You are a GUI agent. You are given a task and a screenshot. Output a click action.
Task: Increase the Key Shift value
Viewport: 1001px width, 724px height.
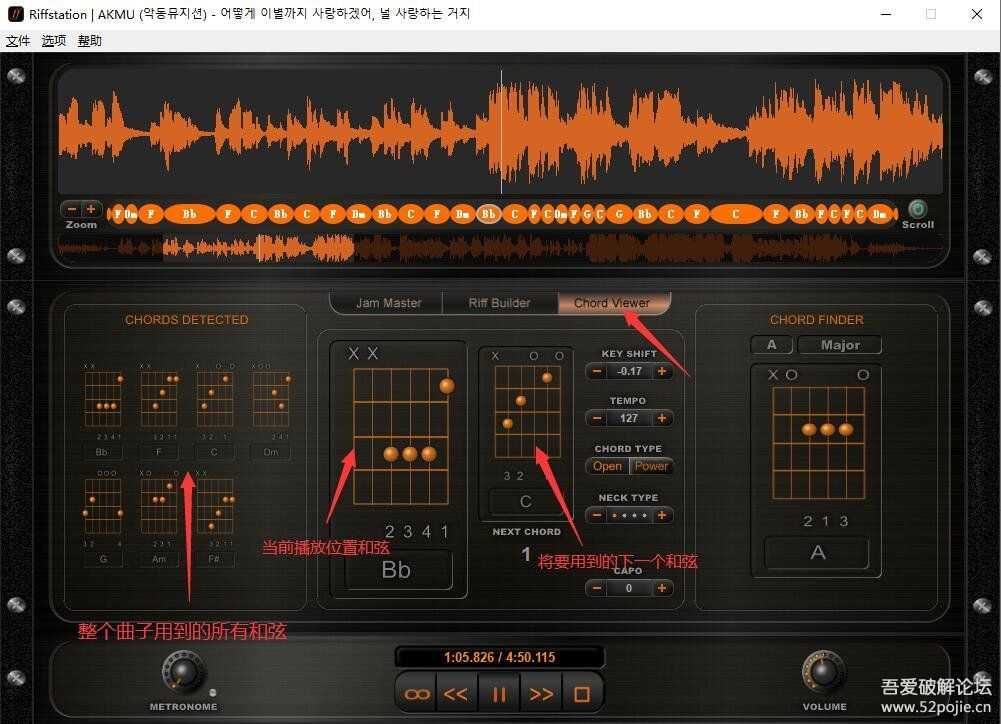pyautogui.click(x=662, y=370)
